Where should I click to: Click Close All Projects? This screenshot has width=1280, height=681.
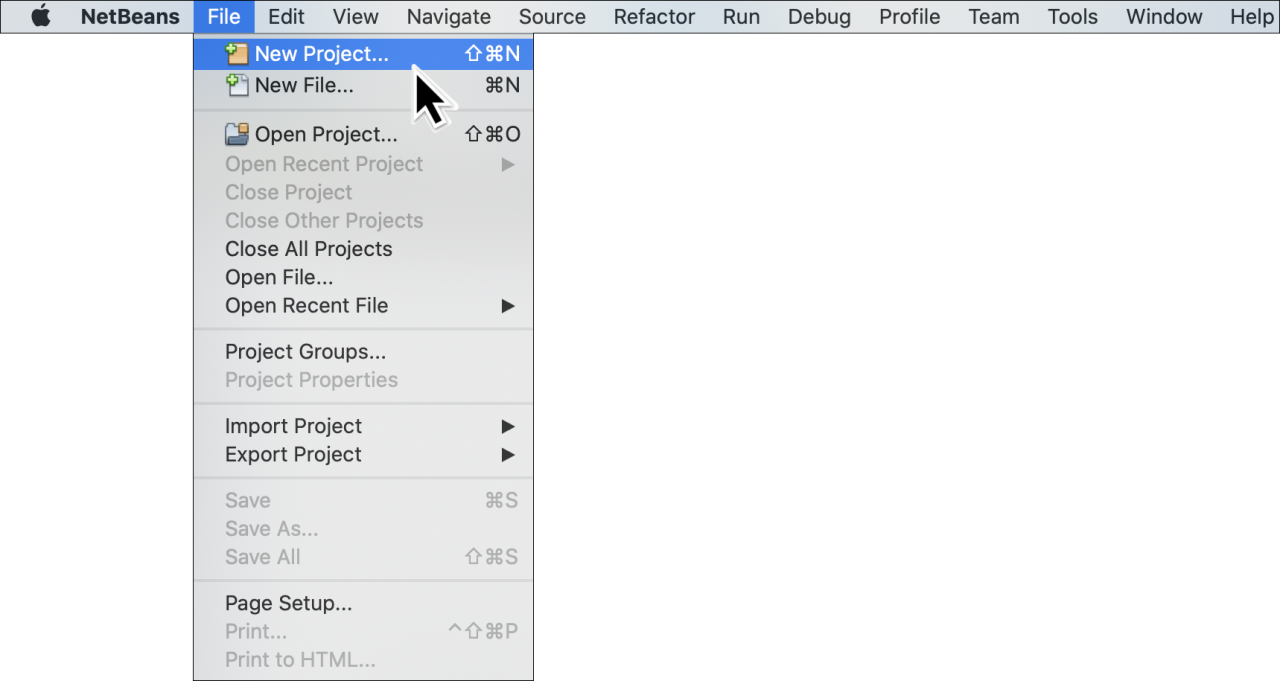click(308, 248)
